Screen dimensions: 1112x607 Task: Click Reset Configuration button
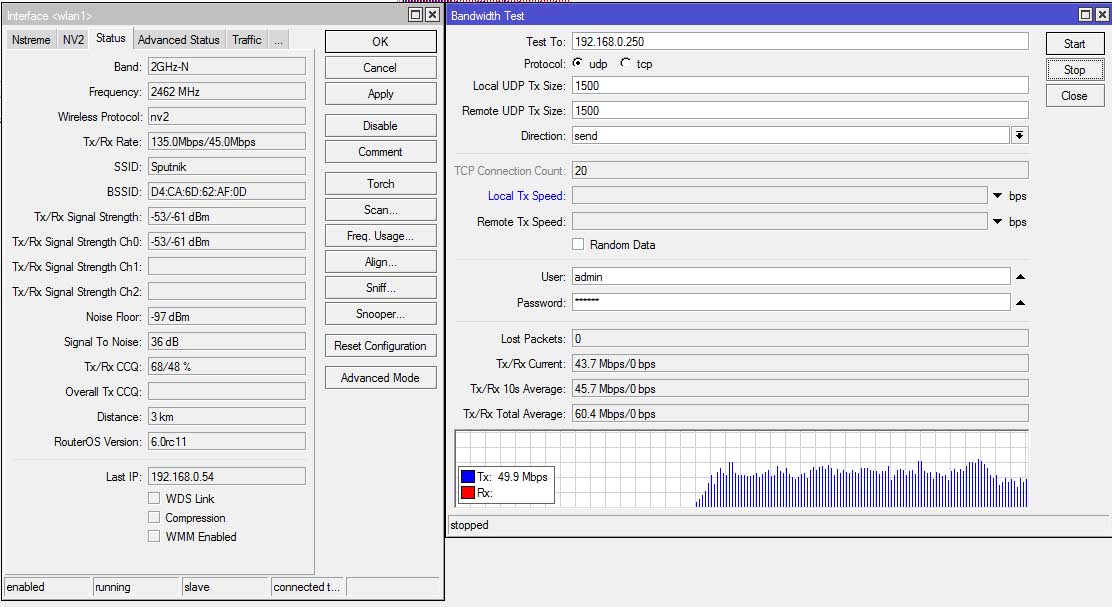click(380, 346)
